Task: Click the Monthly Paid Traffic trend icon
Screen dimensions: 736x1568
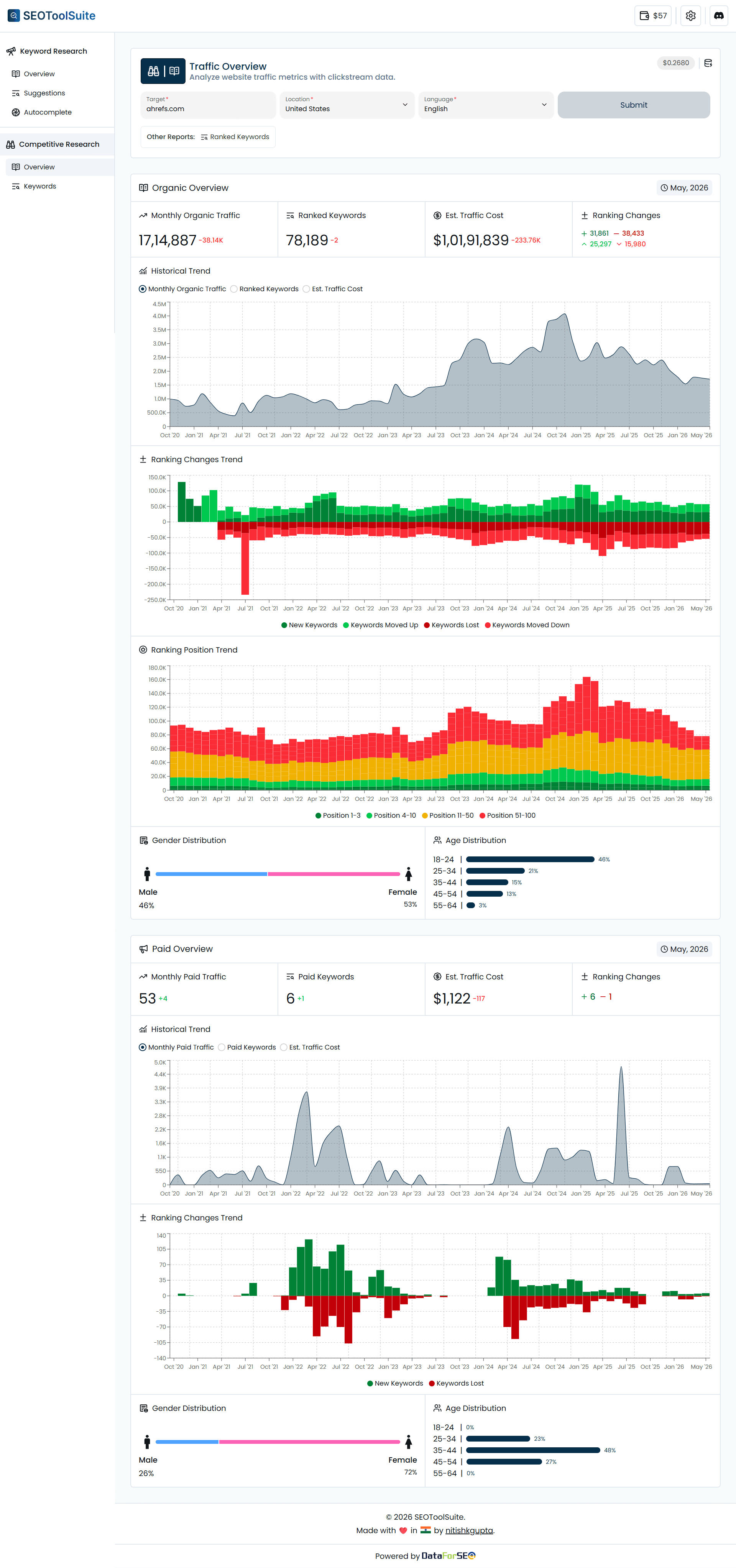Action: pos(143,977)
